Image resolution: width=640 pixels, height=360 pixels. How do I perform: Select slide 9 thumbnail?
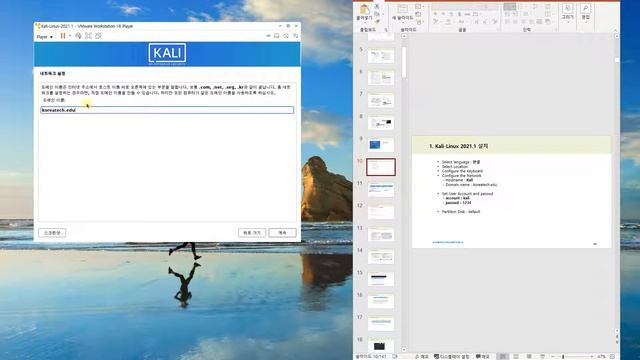click(381, 145)
